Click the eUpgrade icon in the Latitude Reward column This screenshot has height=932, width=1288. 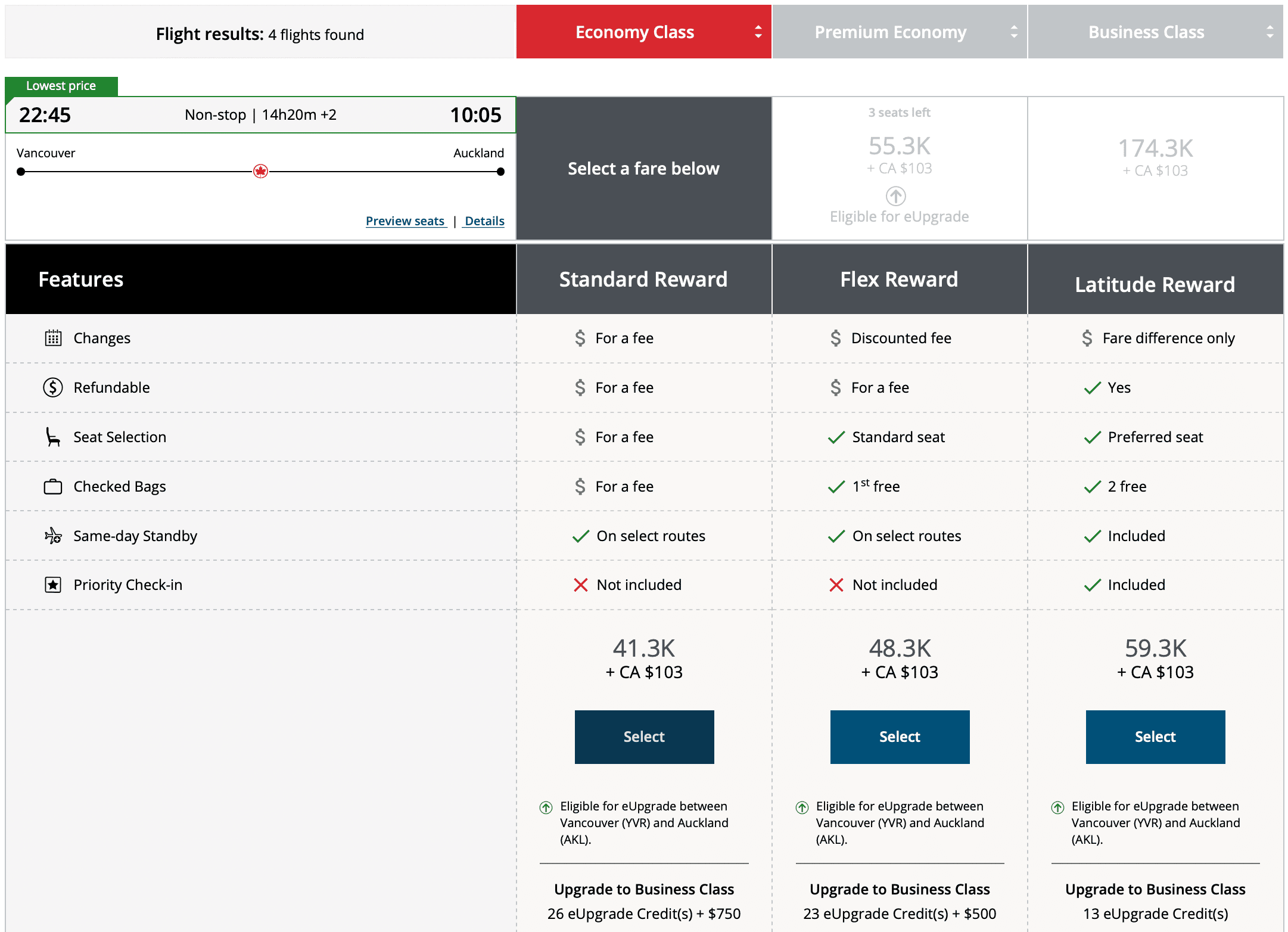[1057, 807]
